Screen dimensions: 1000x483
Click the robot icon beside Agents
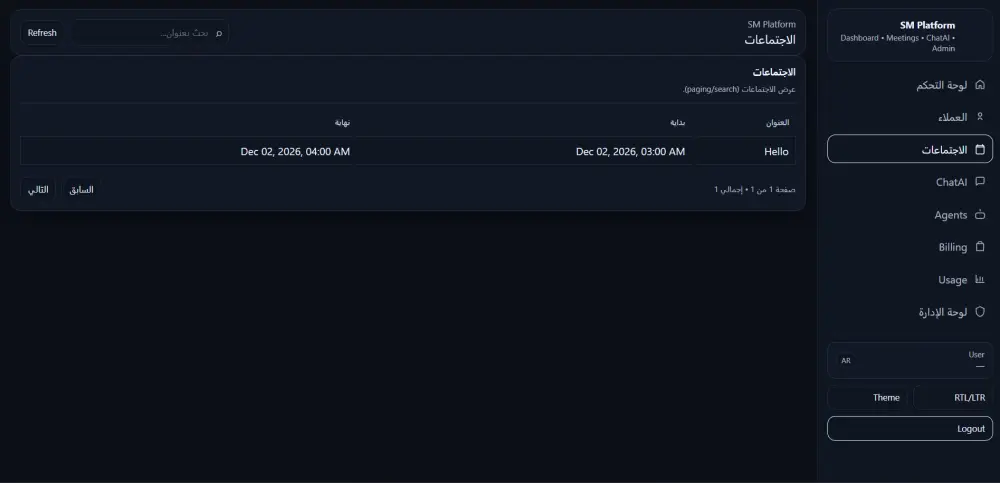(x=980, y=214)
